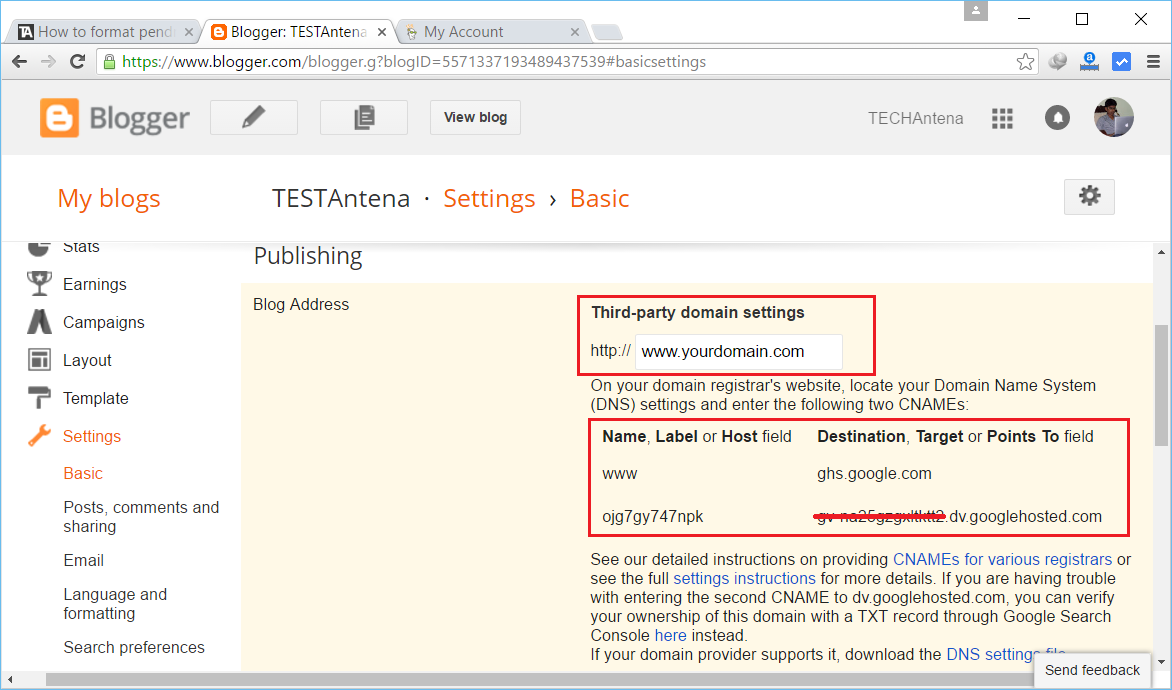Open the account profile picture

point(1114,117)
